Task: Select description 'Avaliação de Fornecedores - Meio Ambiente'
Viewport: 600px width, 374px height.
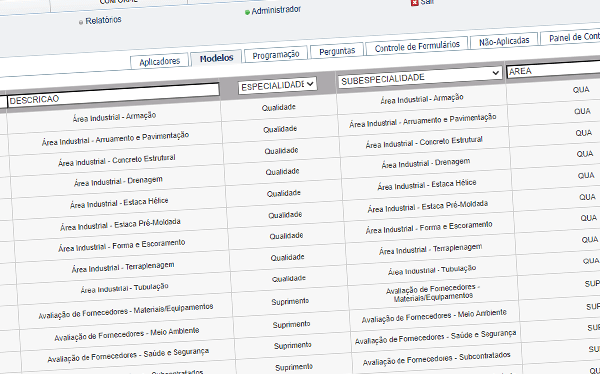Action: pos(127,334)
